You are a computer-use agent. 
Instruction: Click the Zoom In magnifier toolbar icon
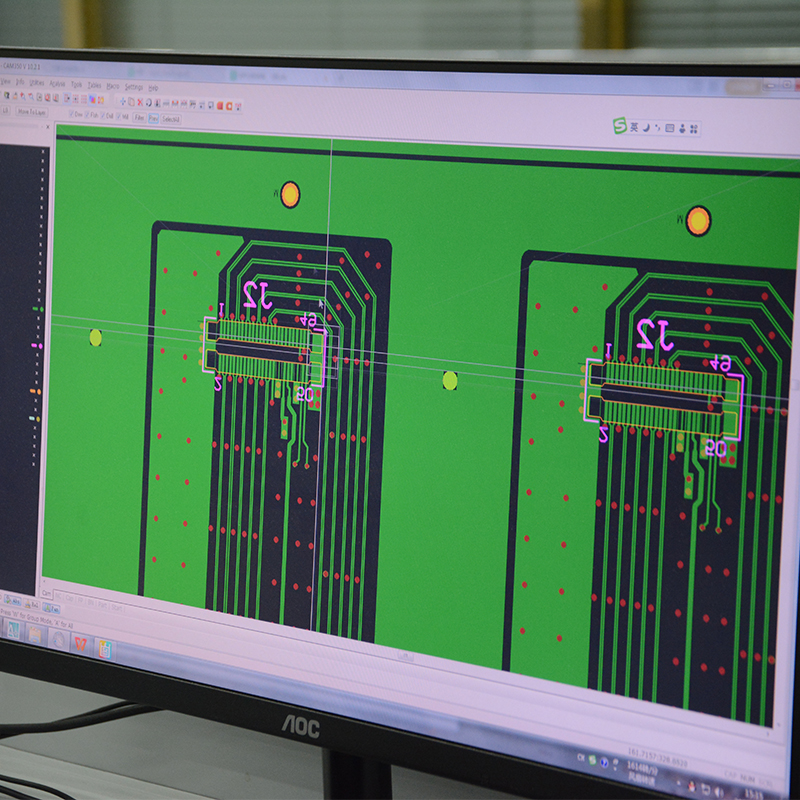(x=23, y=96)
